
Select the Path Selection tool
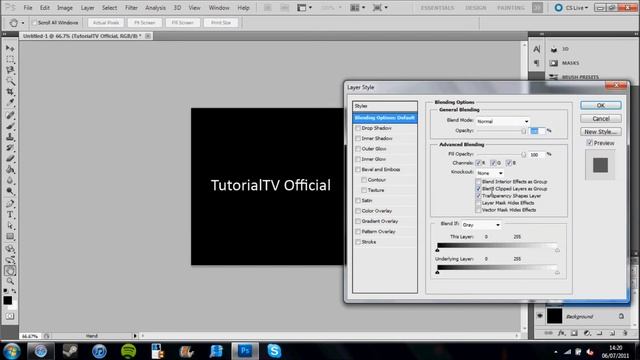[10, 226]
